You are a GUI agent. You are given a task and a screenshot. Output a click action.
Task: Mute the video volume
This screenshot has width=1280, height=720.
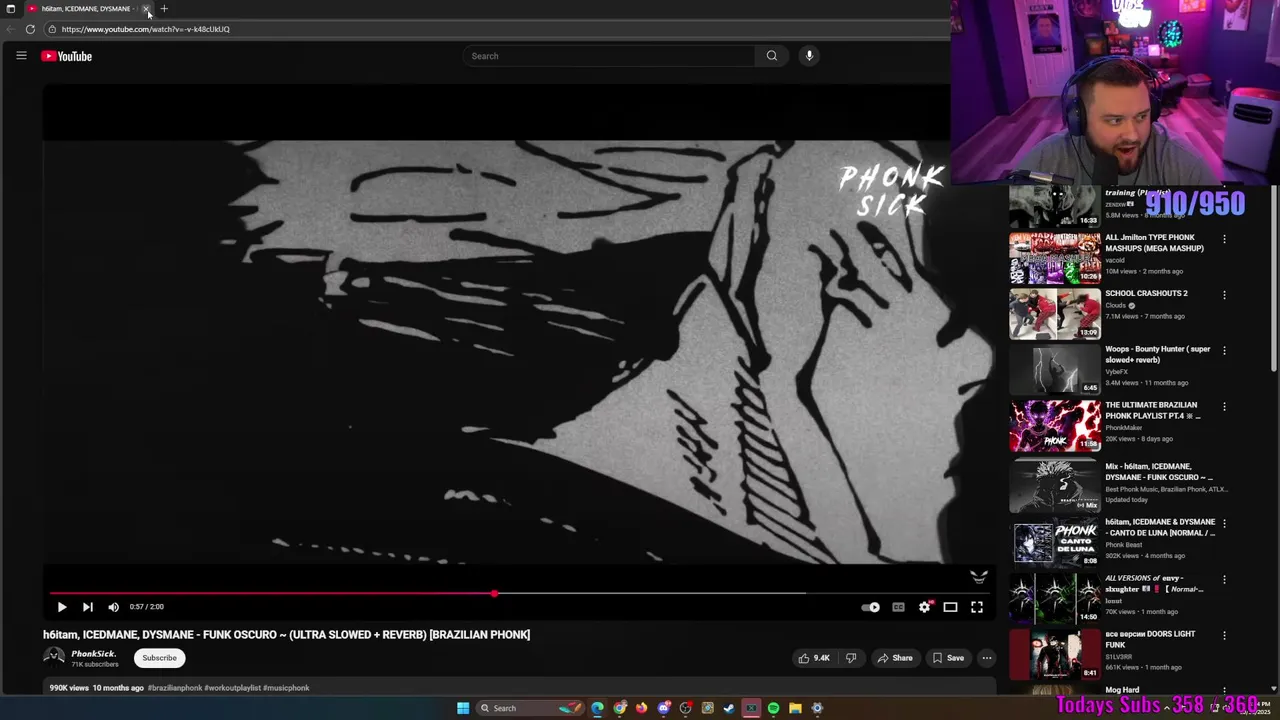pyautogui.click(x=113, y=607)
